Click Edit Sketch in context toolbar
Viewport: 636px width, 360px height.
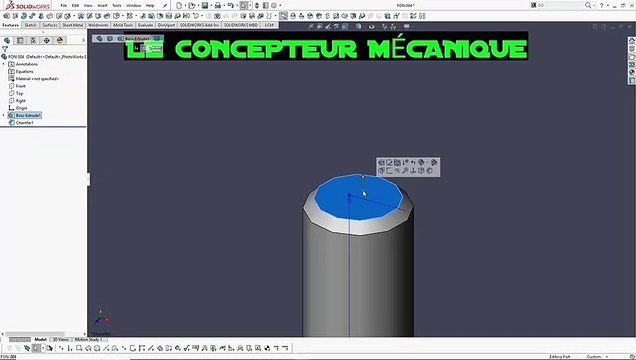click(389, 163)
